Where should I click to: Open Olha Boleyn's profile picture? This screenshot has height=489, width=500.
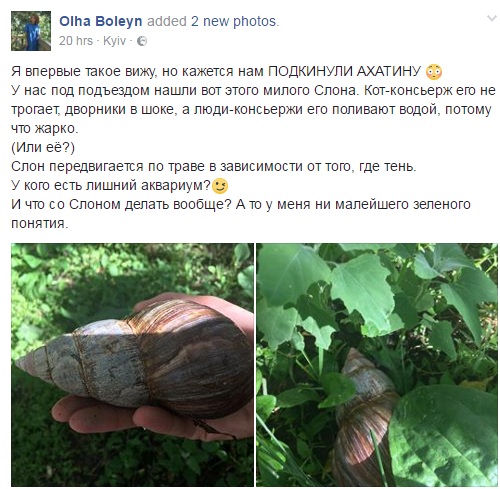(31, 31)
